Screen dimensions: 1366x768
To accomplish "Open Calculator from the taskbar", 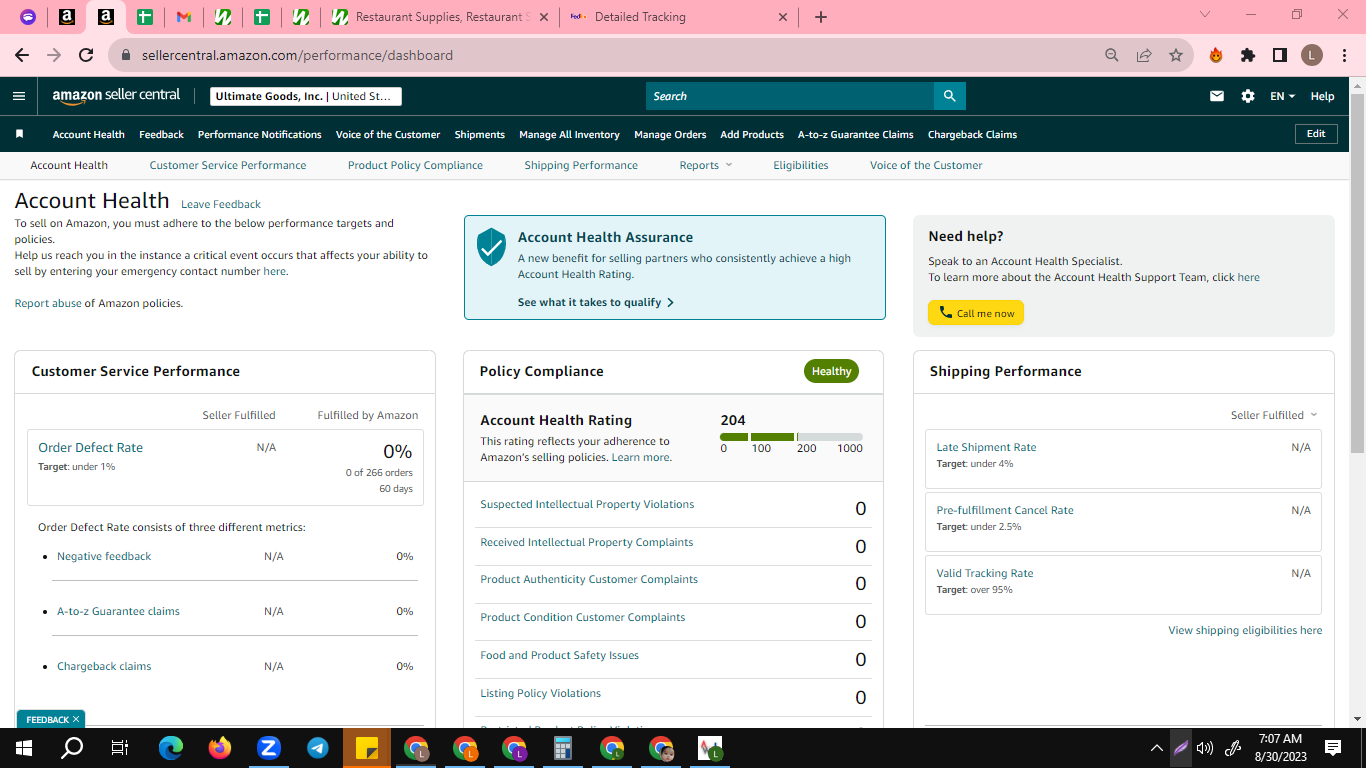I will (x=563, y=747).
